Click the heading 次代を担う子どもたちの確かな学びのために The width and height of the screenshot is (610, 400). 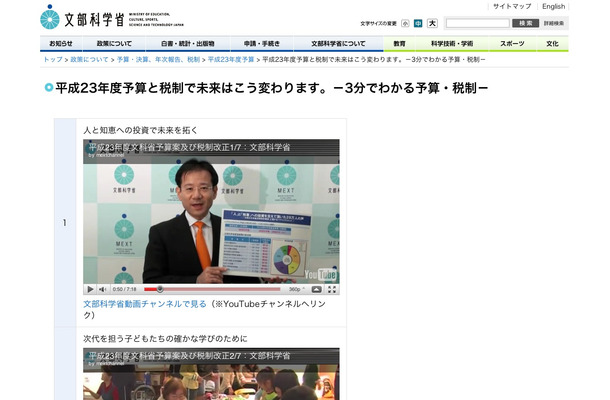(x=165, y=339)
